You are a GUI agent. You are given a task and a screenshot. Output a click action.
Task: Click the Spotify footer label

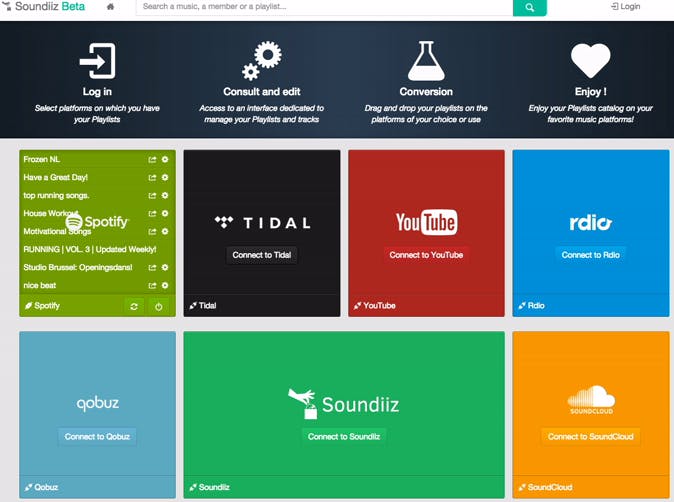[42, 306]
